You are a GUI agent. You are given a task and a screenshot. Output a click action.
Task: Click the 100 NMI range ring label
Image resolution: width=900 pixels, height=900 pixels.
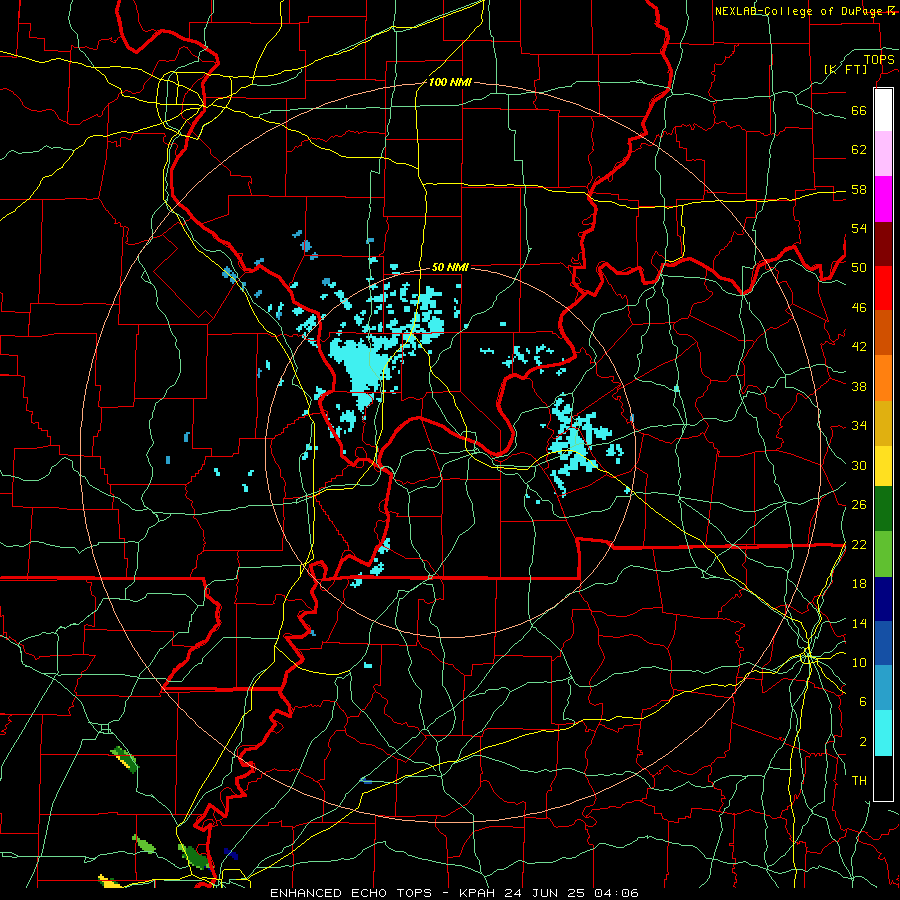(450, 82)
